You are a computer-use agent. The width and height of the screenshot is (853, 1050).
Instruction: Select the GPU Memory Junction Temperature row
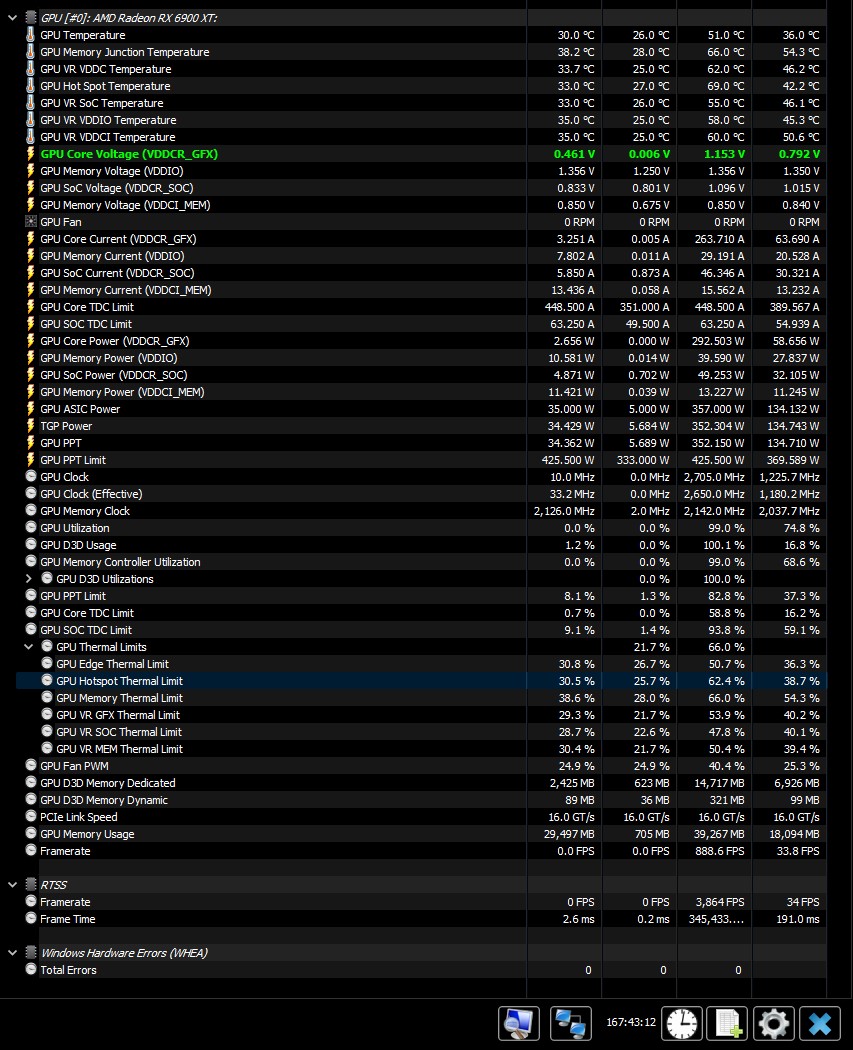click(x=422, y=52)
